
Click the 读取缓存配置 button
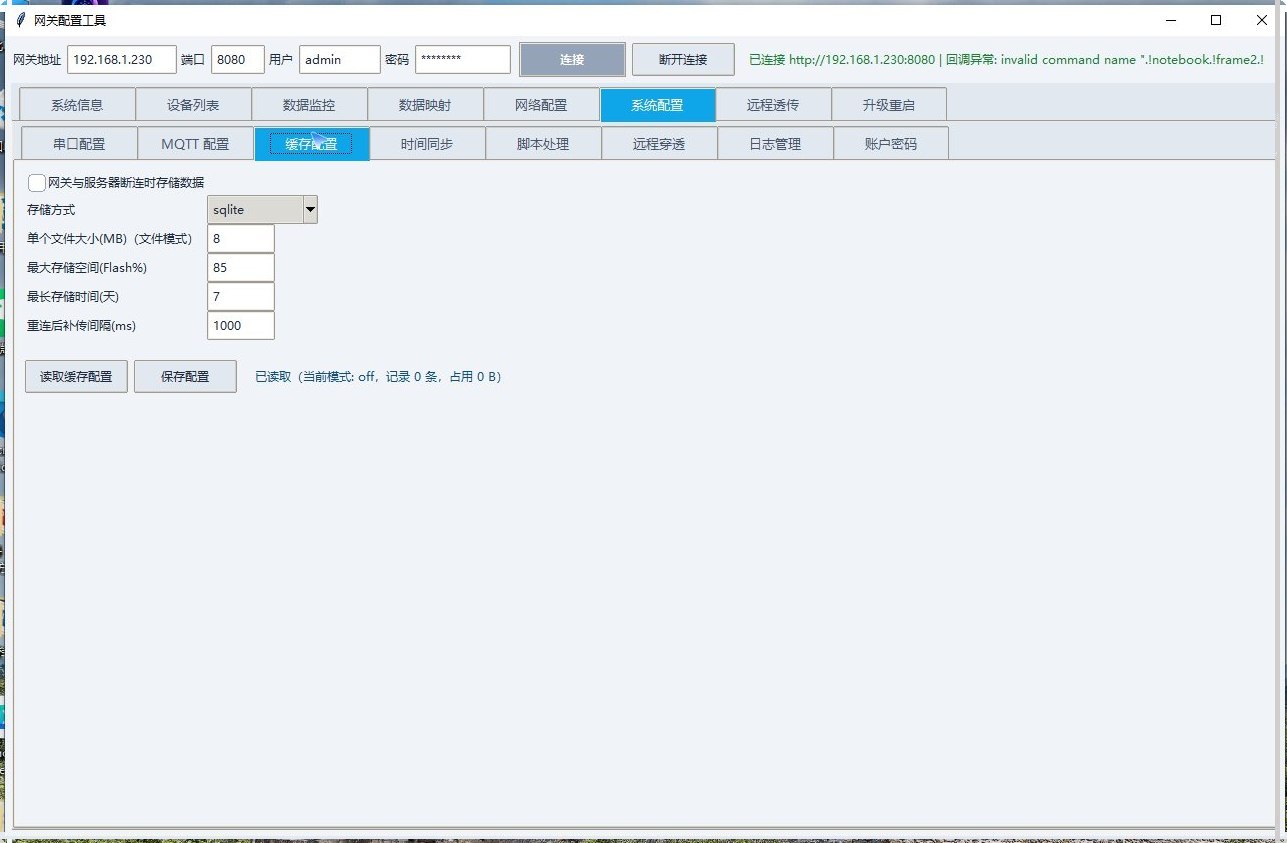tap(76, 377)
